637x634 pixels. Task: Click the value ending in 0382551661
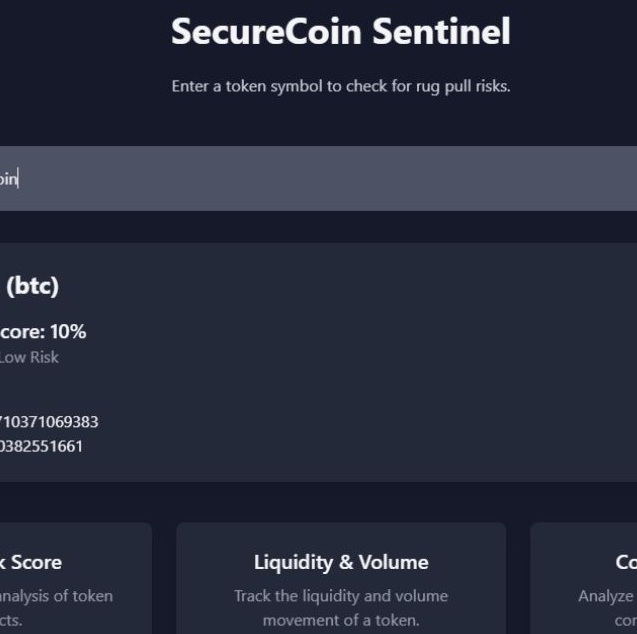pyautogui.click(x=42, y=446)
